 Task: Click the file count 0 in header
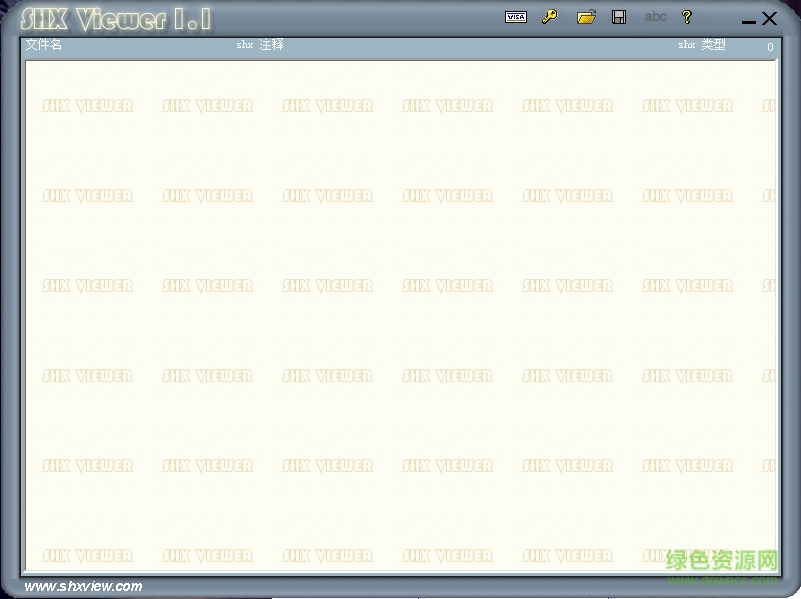point(770,47)
